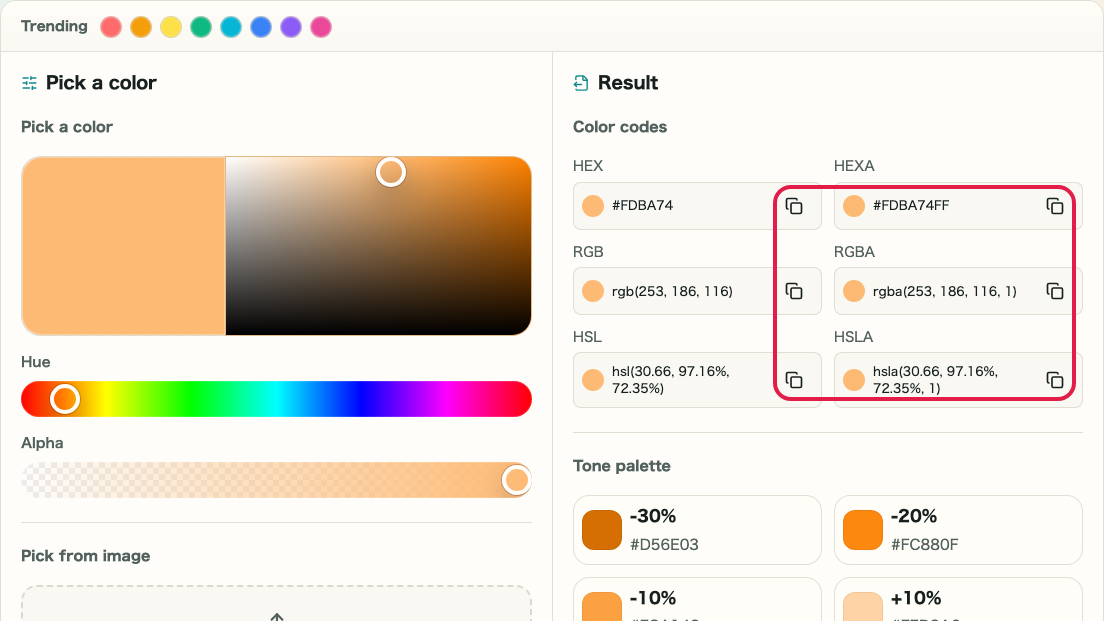Pick the -10% tone card
The width and height of the screenshot is (1104, 621).
(x=697, y=599)
